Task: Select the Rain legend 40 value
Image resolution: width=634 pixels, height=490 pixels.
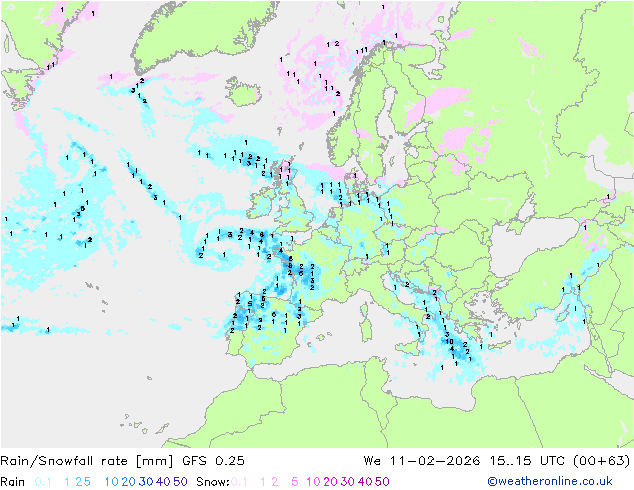Action: coord(163,482)
